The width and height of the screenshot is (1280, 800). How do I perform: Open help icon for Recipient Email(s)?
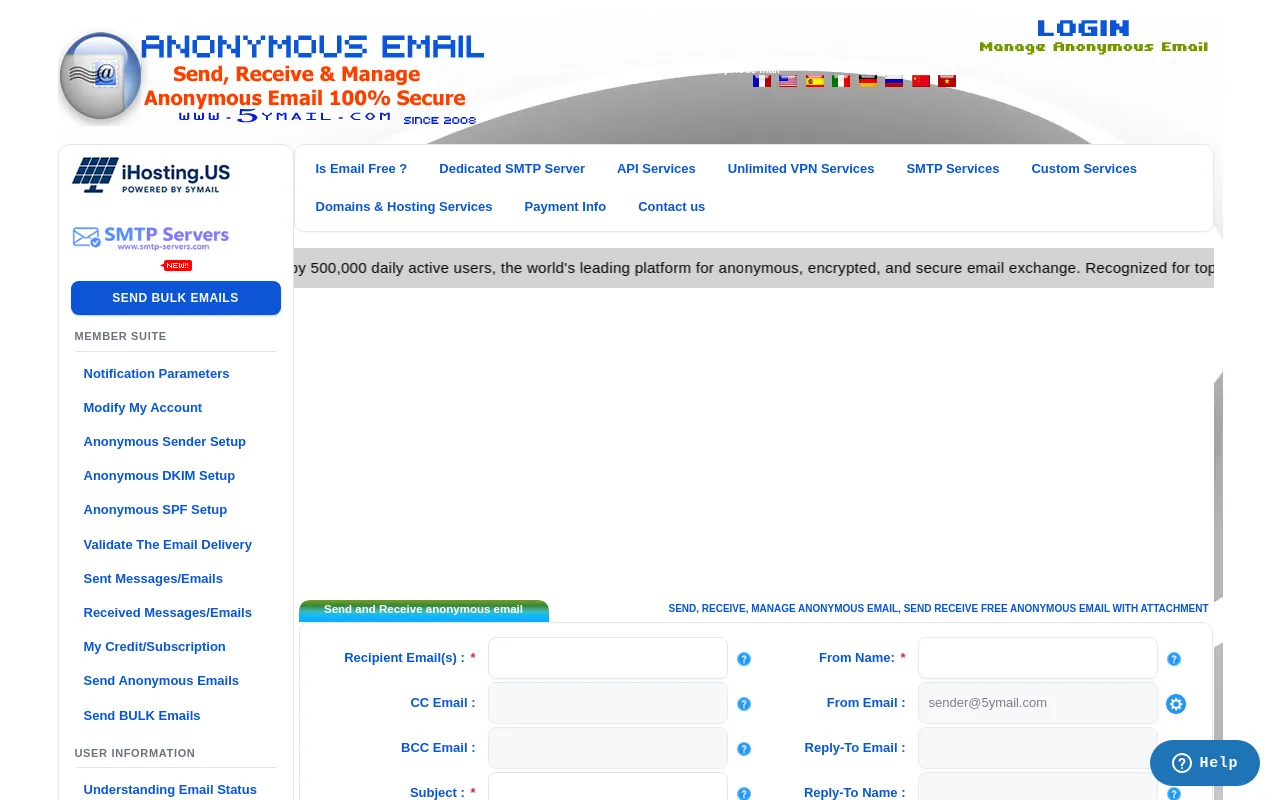click(744, 659)
